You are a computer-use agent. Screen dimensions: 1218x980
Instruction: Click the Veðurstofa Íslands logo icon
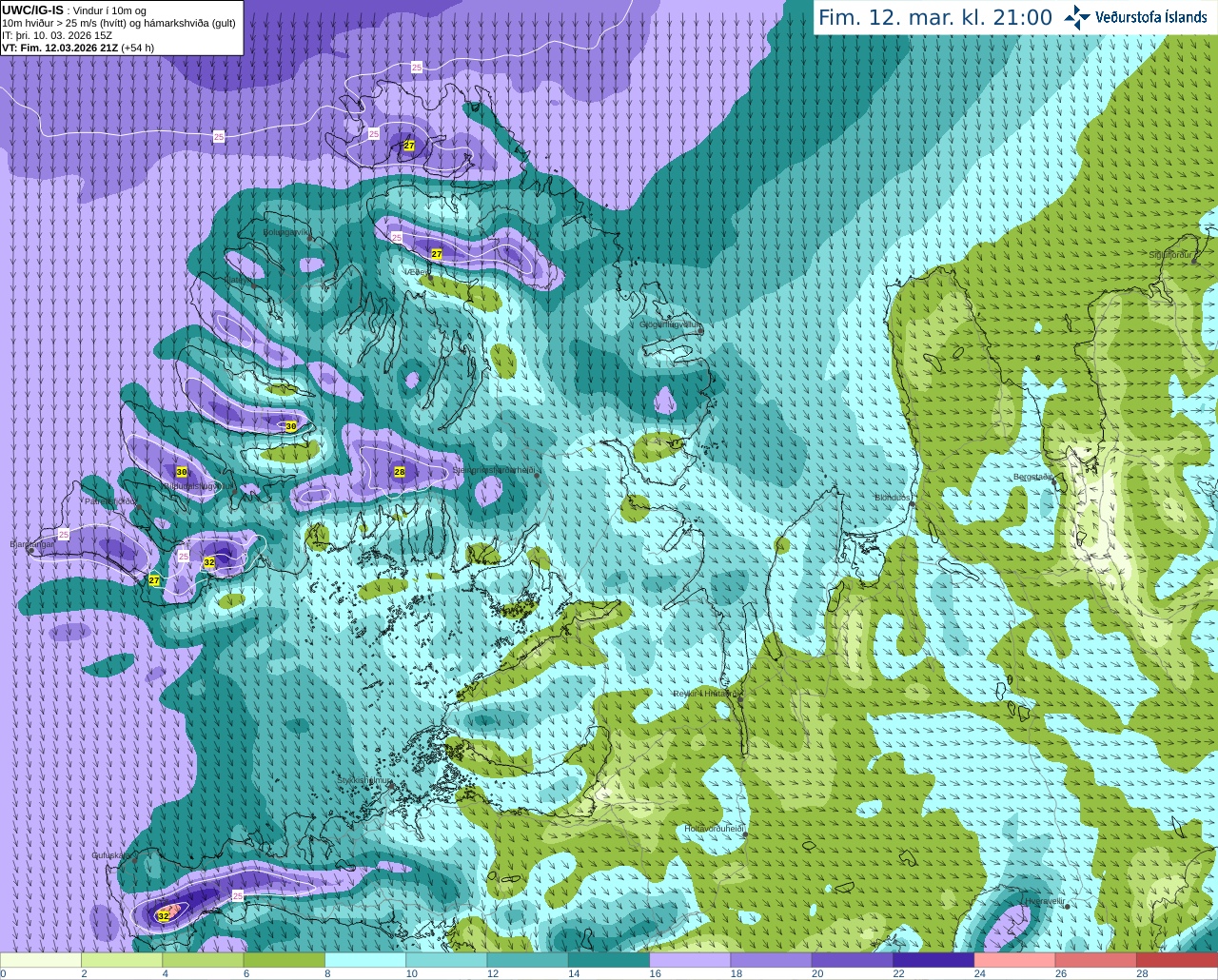click(x=1077, y=17)
